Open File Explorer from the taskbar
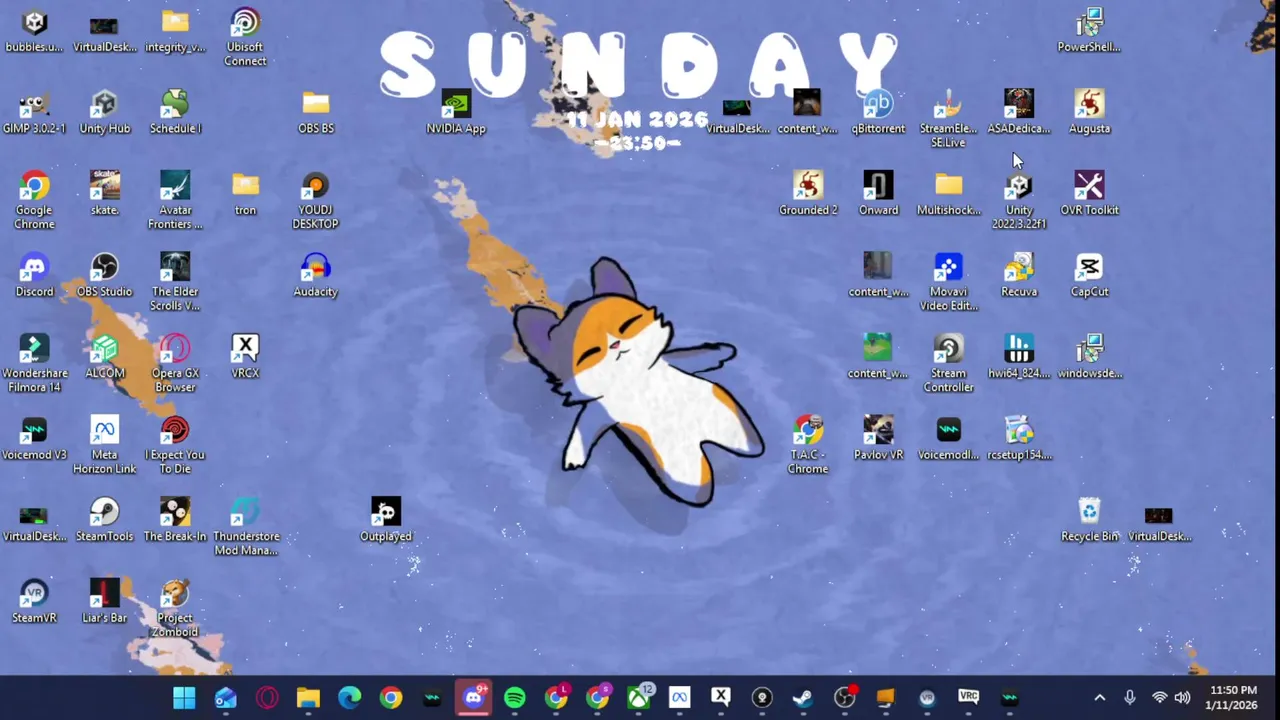The width and height of the screenshot is (1280, 720). point(308,697)
